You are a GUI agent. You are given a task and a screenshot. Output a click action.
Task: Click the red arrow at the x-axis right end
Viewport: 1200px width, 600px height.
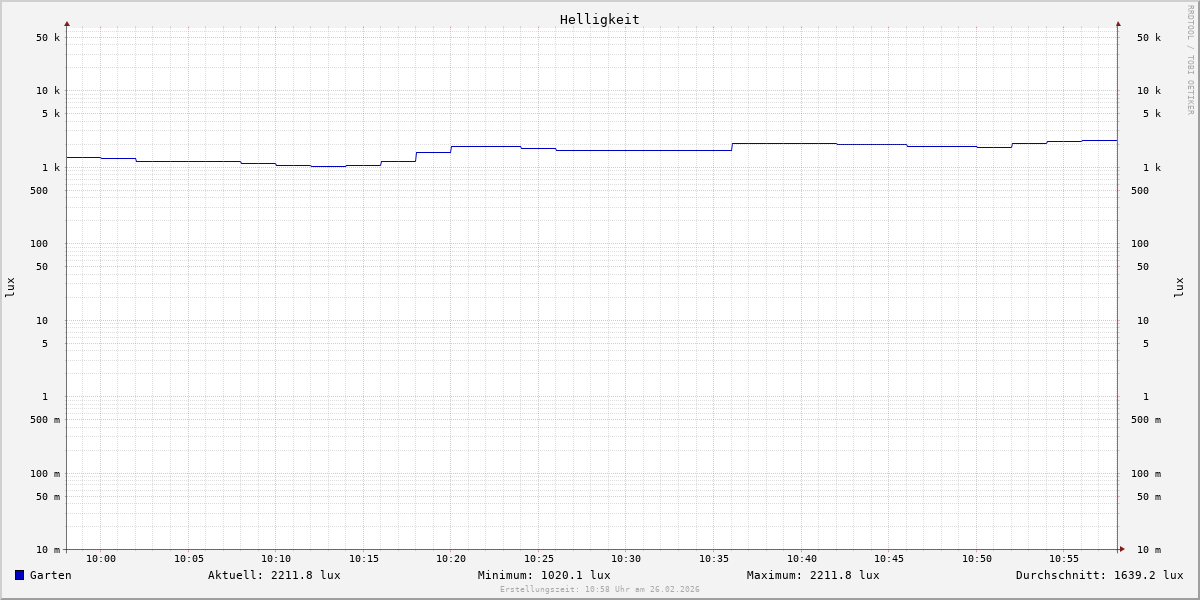1122,549
